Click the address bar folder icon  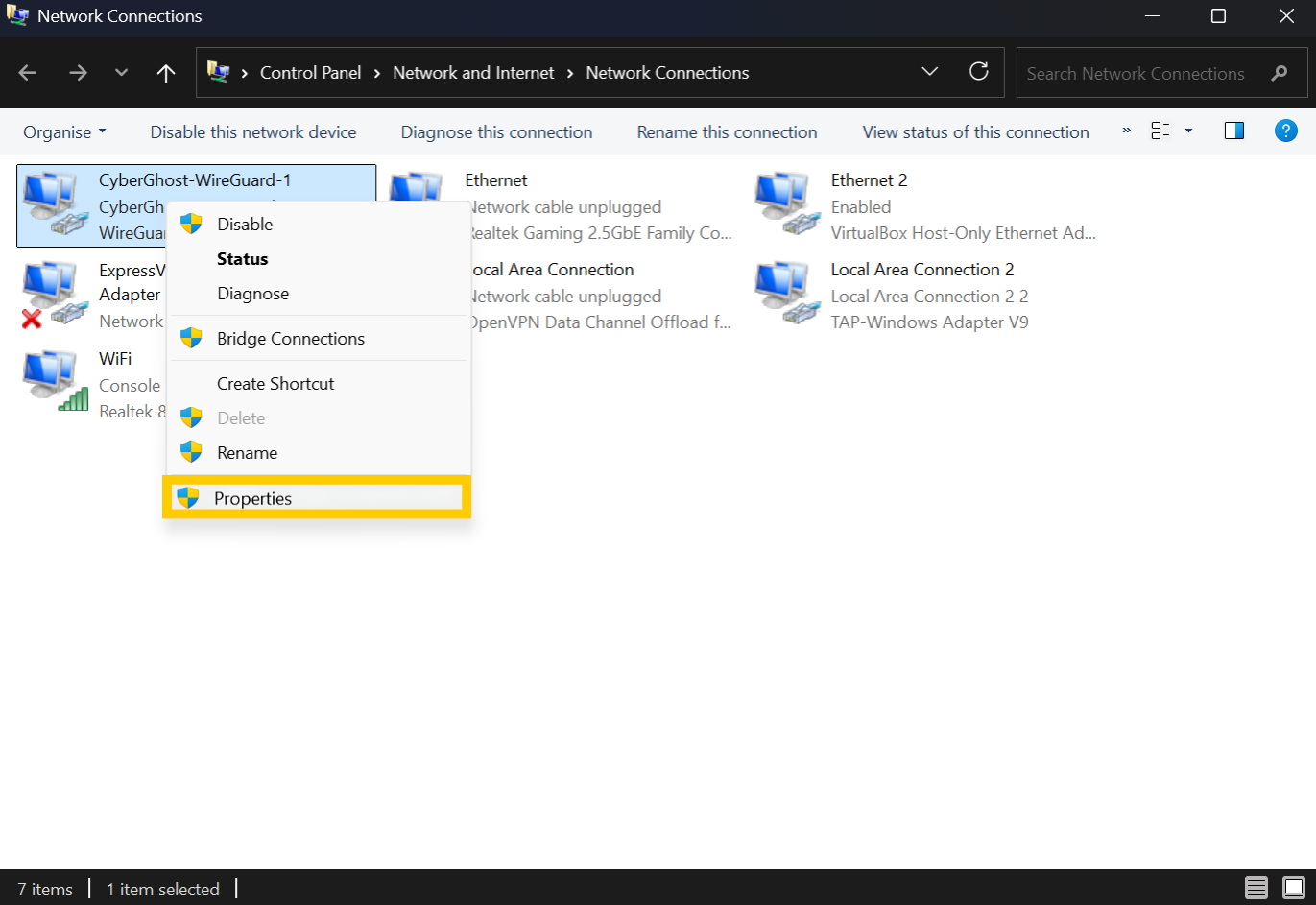[x=219, y=72]
